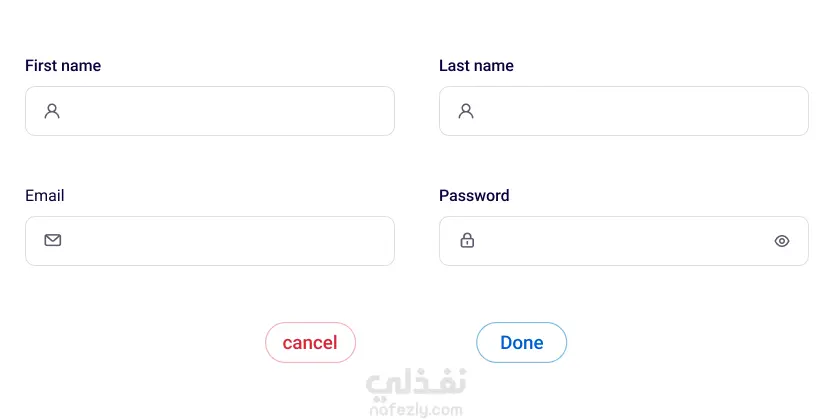Click the person icon in Last name field
This screenshot has width=832, height=419.
point(466,111)
